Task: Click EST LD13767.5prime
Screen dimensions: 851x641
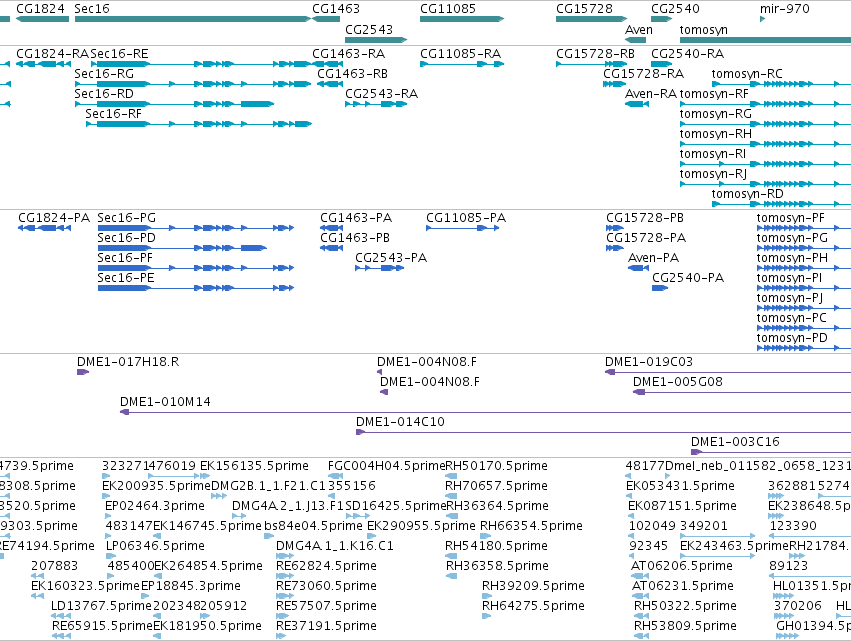Action: click(x=101, y=607)
